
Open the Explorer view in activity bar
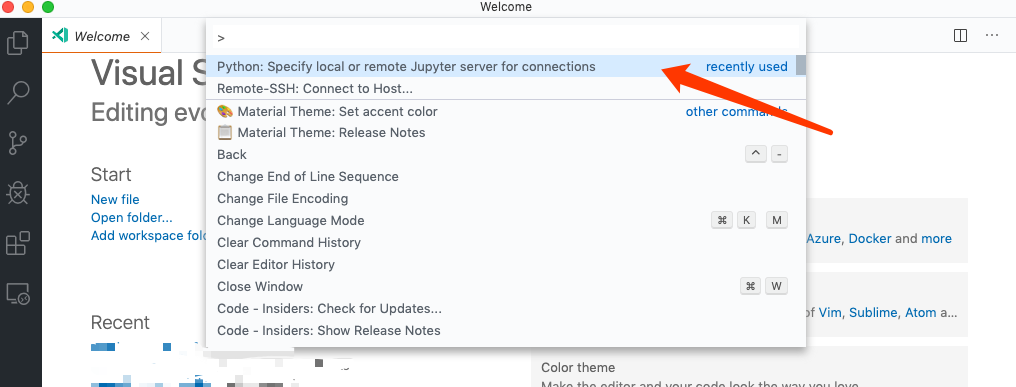tap(17, 43)
